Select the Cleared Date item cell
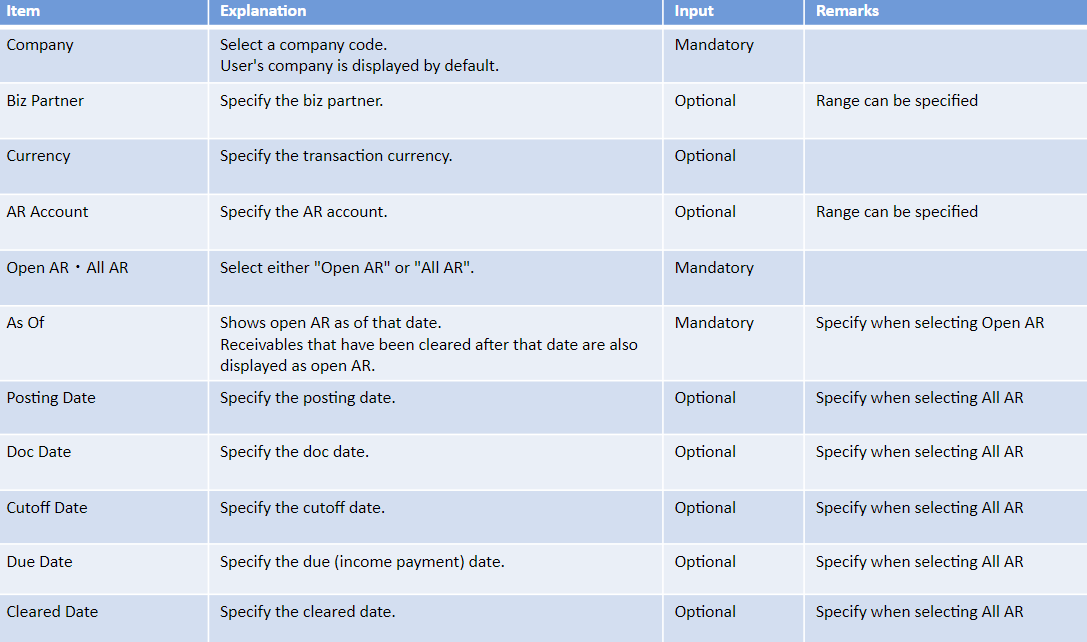This screenshot has height=642, width=1087. pyautogui.click(x=103, y=618)
